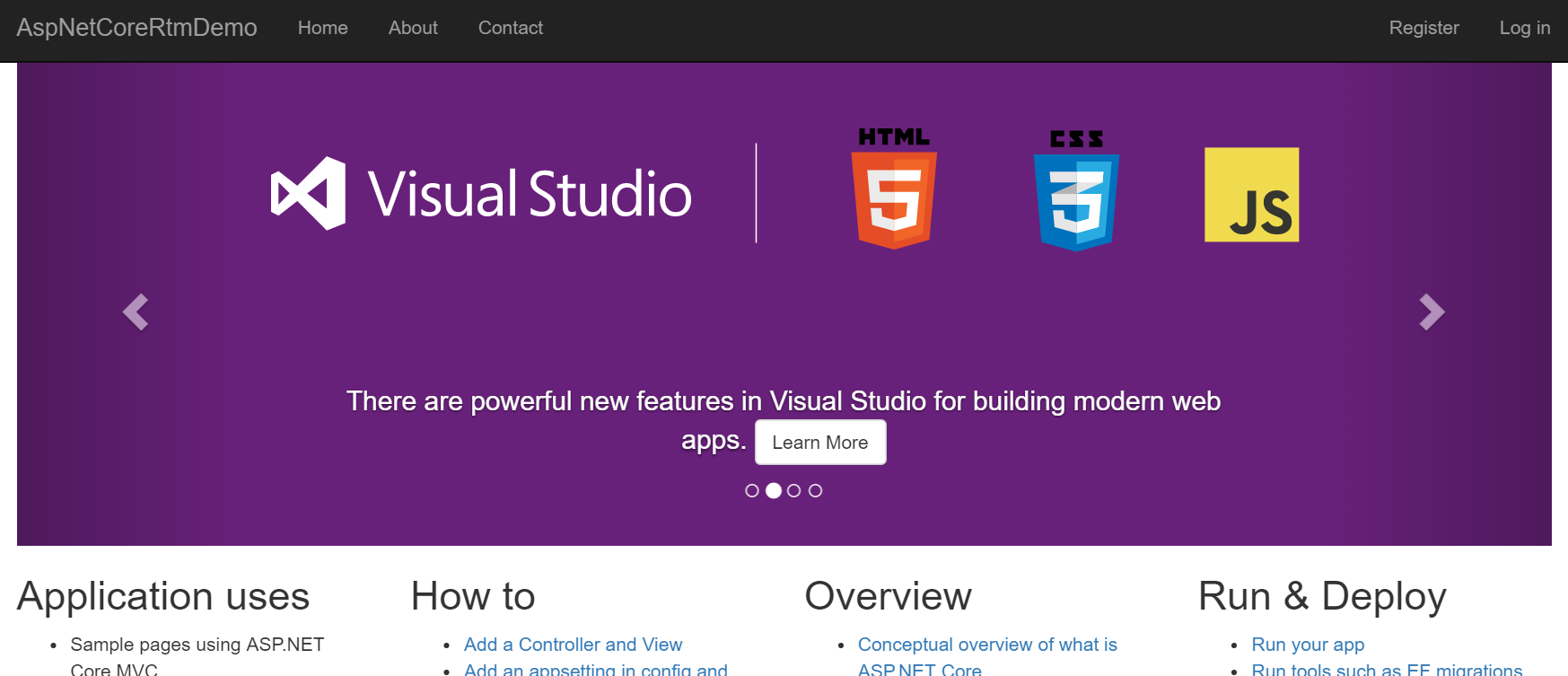Open the Contact navigation item

tap(510, 28)
